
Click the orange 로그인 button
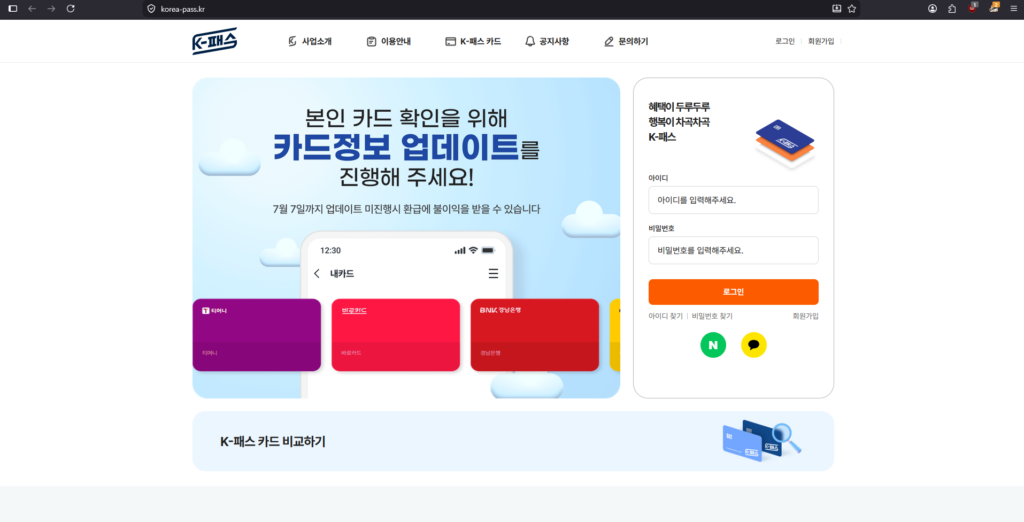(733, 292)
